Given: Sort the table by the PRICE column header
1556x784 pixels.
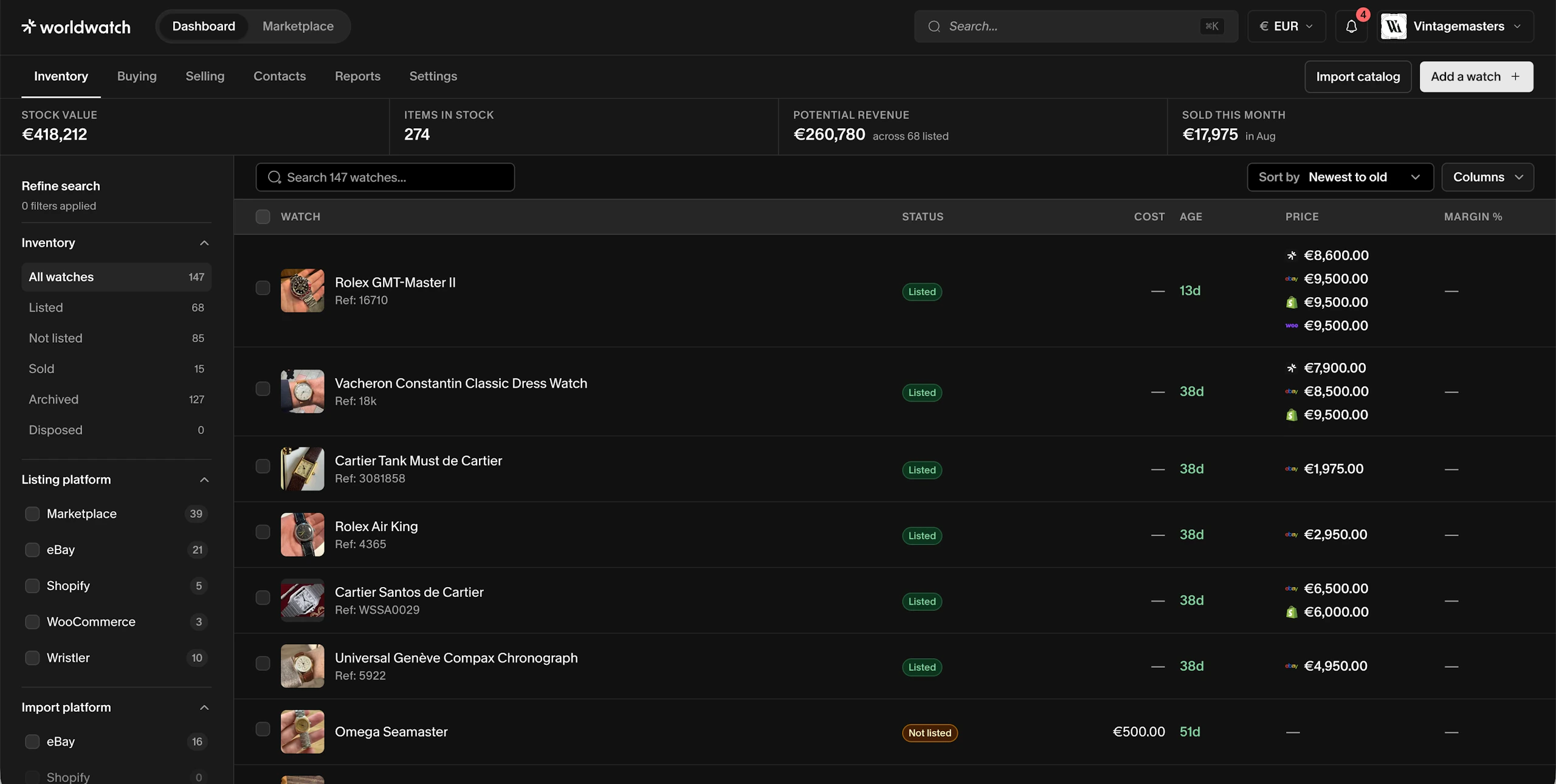Looking at the screenshot, I should pyautogui.click(x=1302, y=217).
